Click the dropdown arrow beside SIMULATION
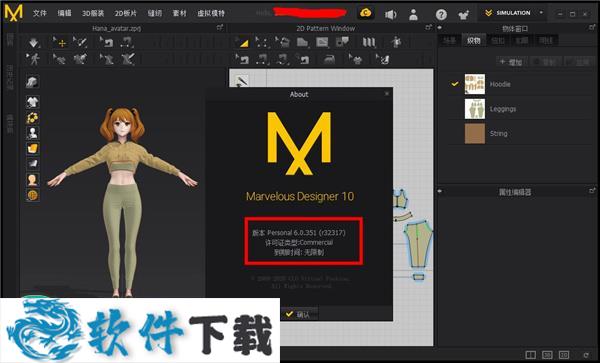The height and width of the screenshot is (363, 600). 541,13
